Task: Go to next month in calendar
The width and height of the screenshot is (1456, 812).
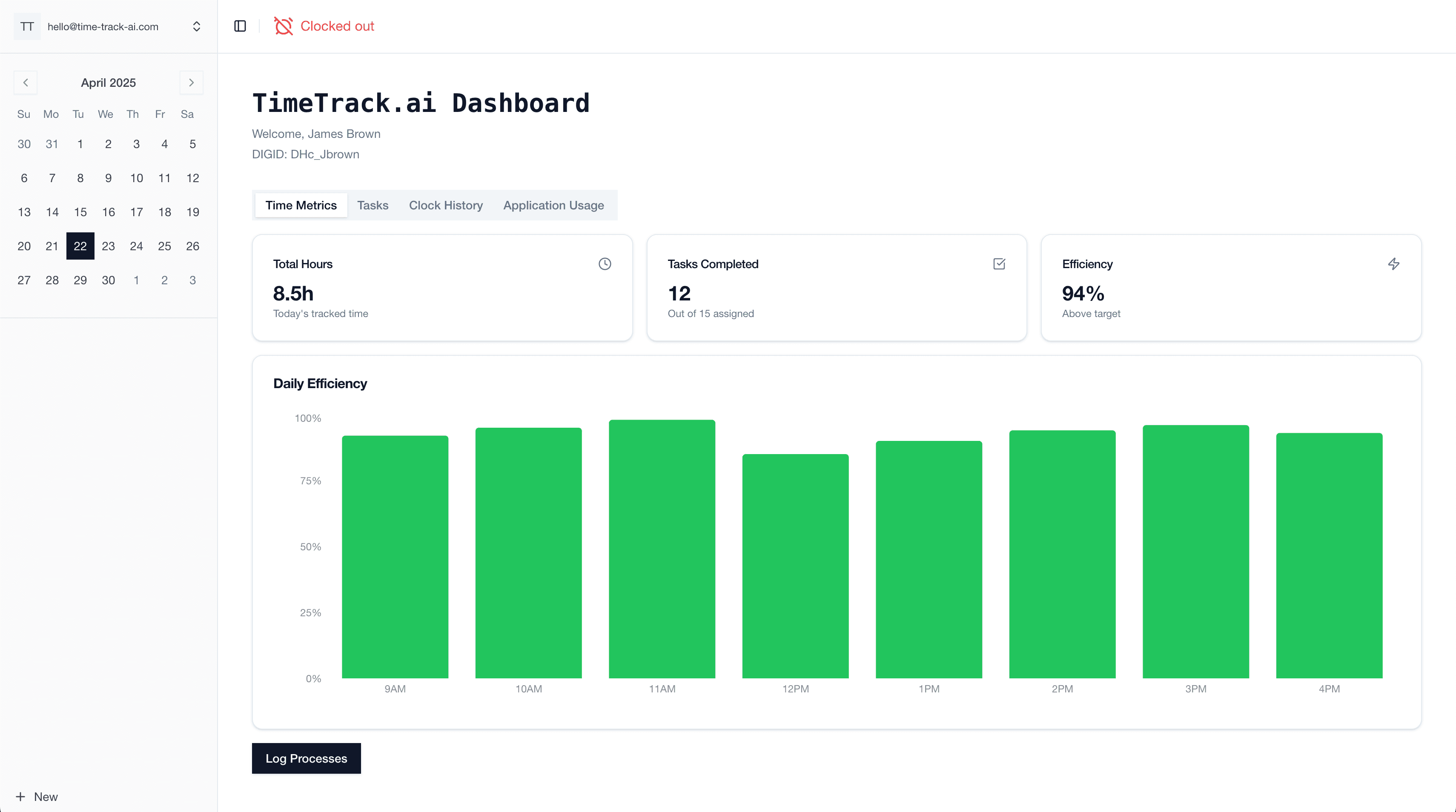Action: tap(192, 83)
